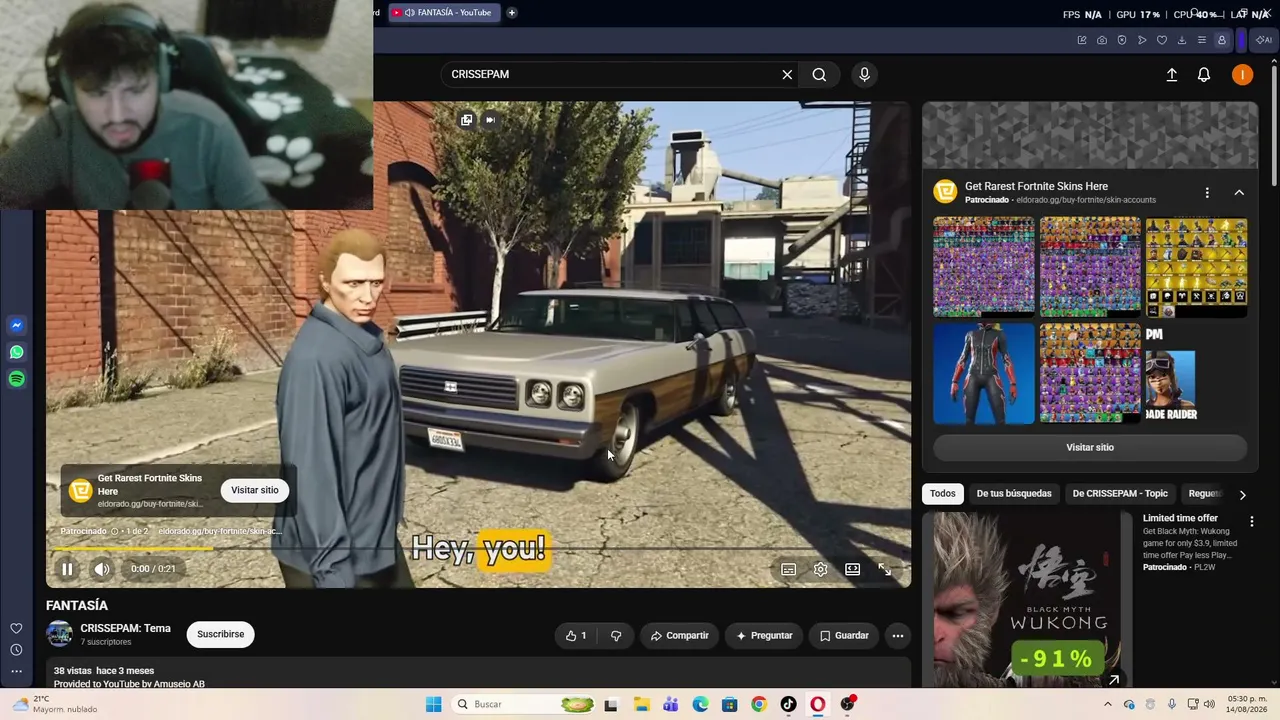Open history clock in the Opera sidebar

(16, 650)
